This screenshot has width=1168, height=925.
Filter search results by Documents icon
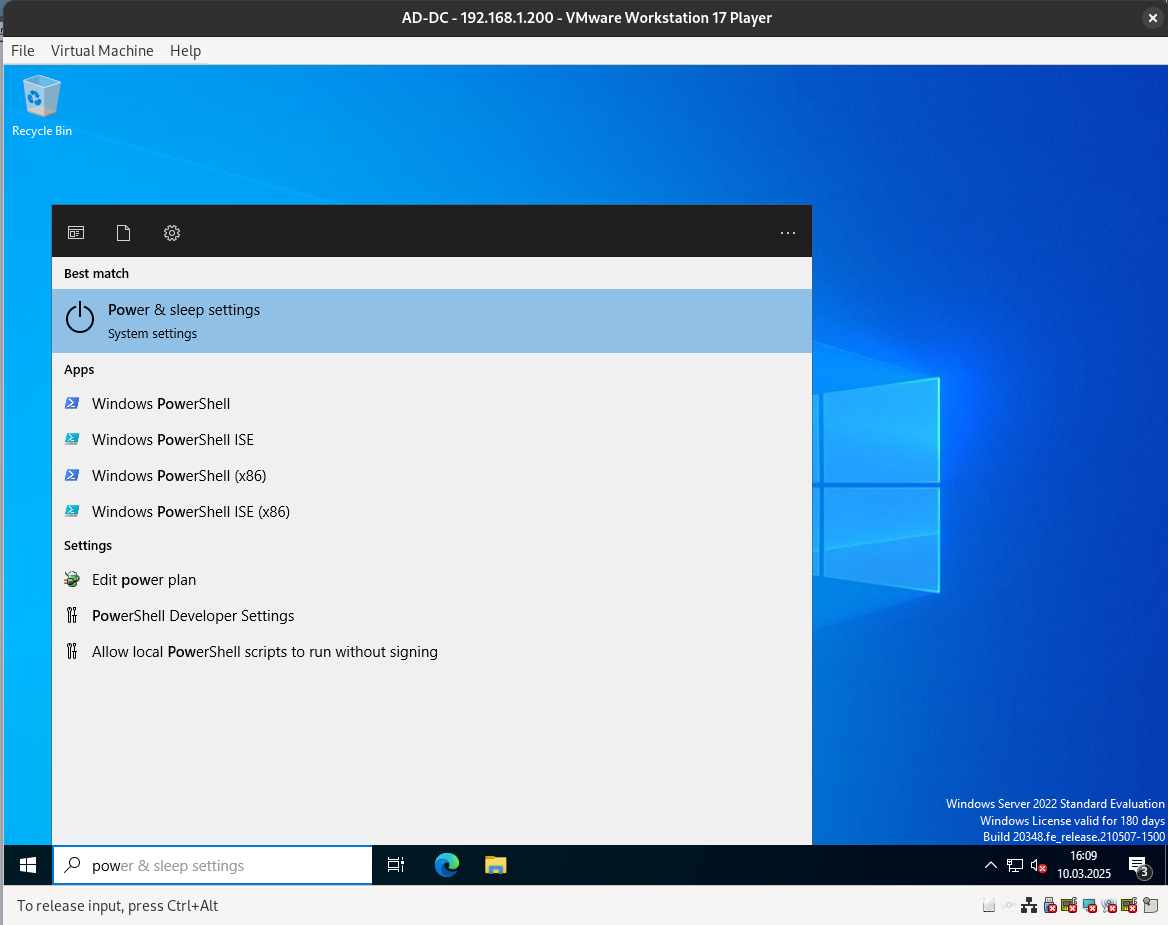(124, 233)
